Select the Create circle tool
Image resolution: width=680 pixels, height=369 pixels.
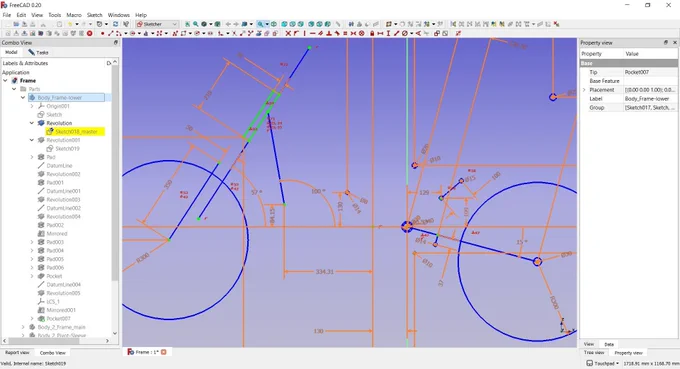(133, 33)
